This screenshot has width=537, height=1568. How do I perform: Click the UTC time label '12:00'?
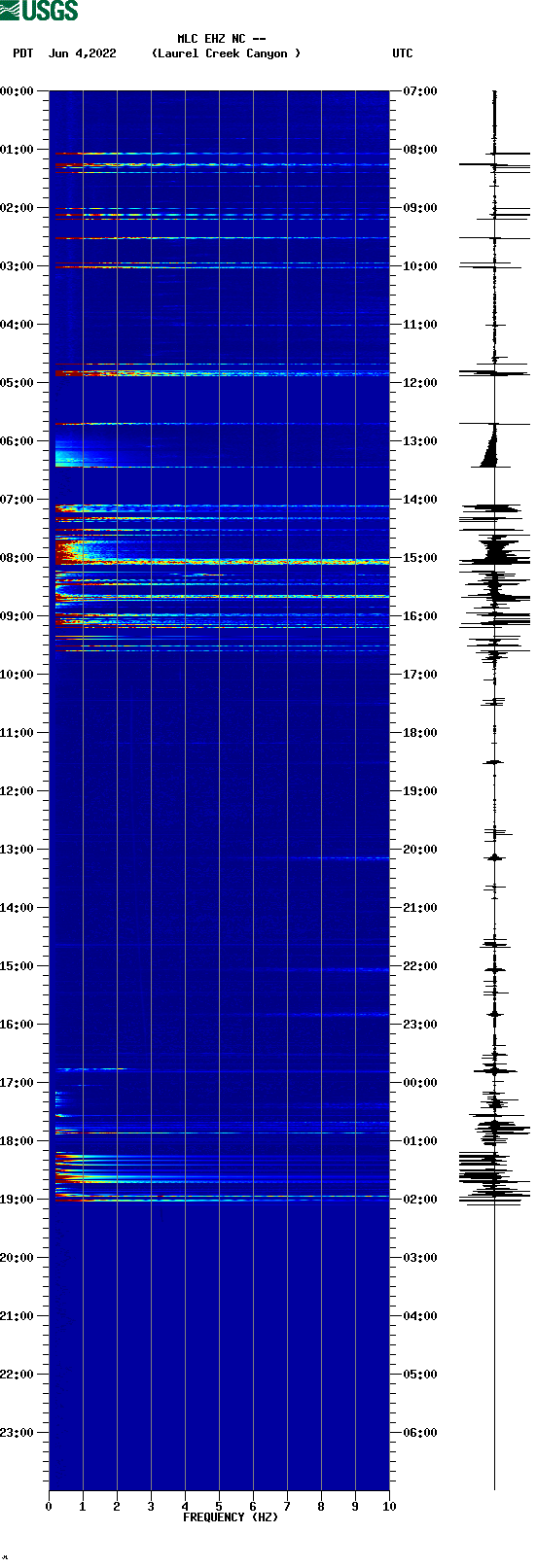[x=420, y=383]
